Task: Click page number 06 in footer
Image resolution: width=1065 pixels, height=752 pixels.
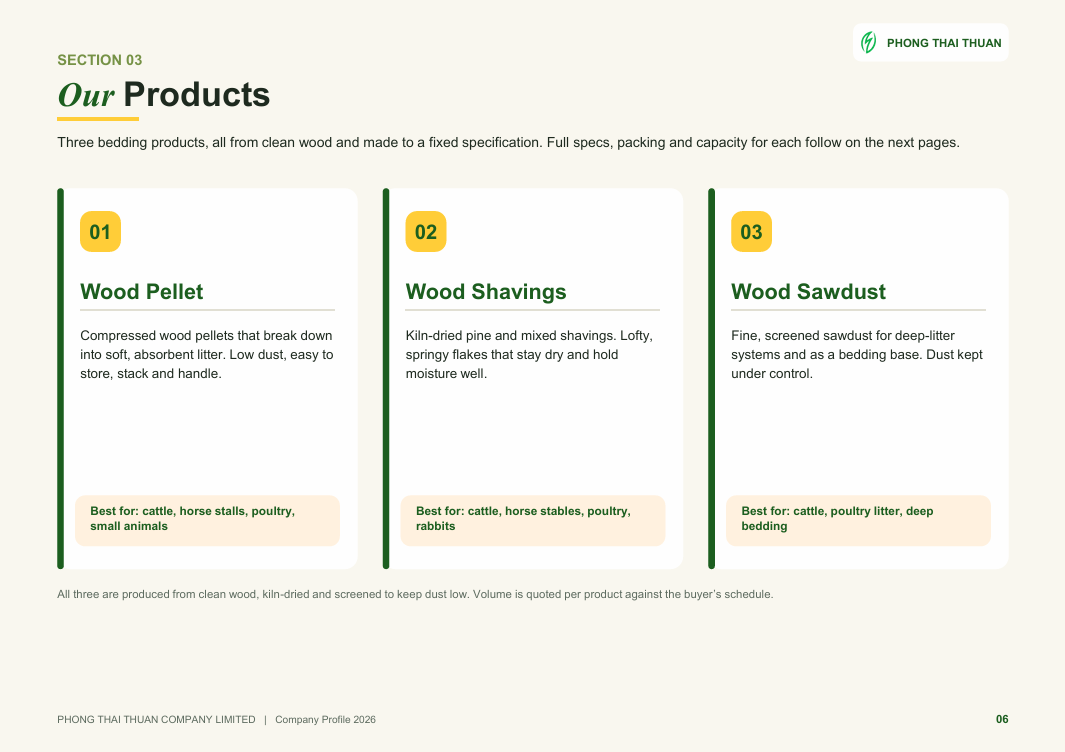Action: (x=1002, y=719)
